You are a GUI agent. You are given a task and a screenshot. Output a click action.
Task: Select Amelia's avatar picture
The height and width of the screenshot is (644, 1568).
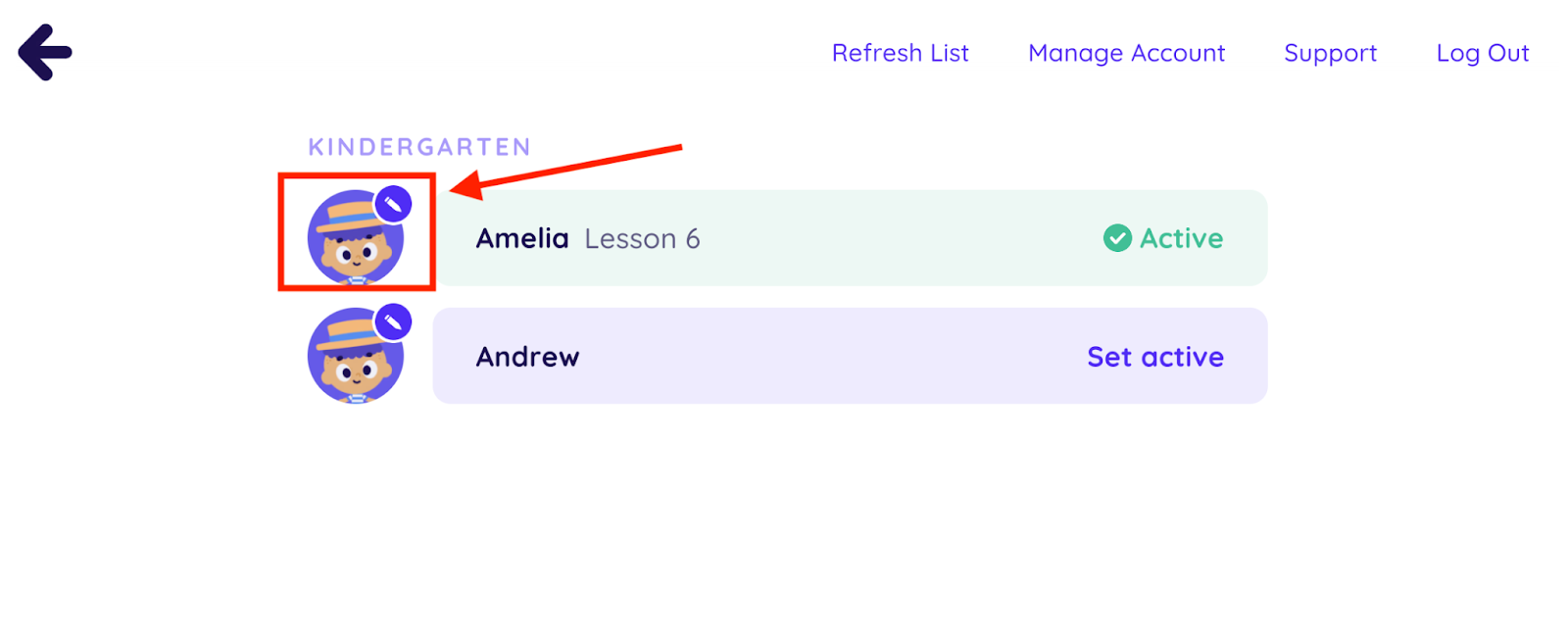tap(353, 242)
